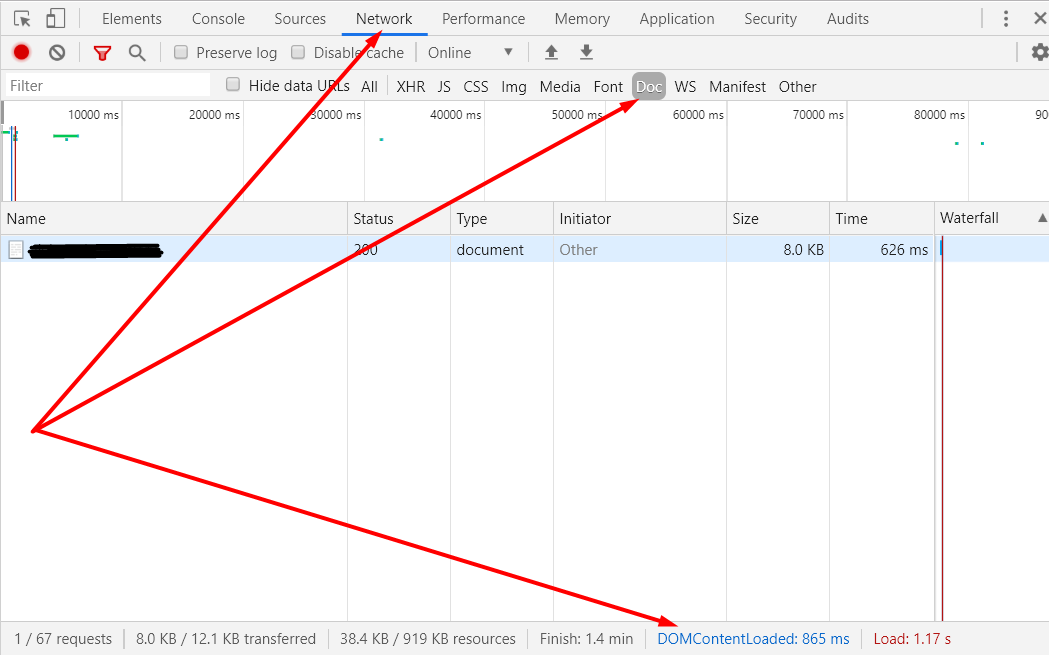Viewport: 1049px width, 655px height.
Task: Filter requests by Media
Action: 560,86
